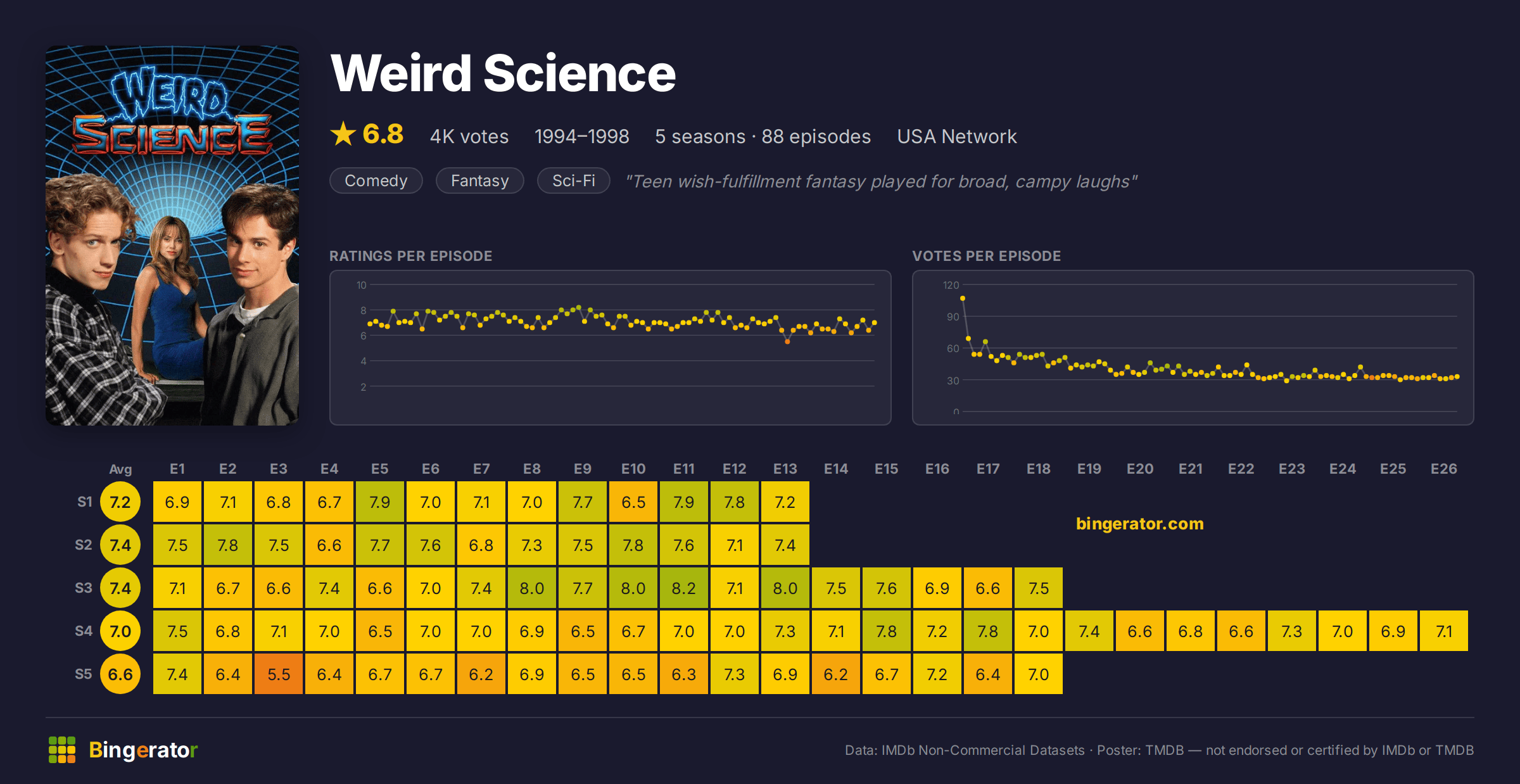The width and height of the screenshot is (1520, 784).
Task: Click the first point in votes chart
Action: (963, 298)
